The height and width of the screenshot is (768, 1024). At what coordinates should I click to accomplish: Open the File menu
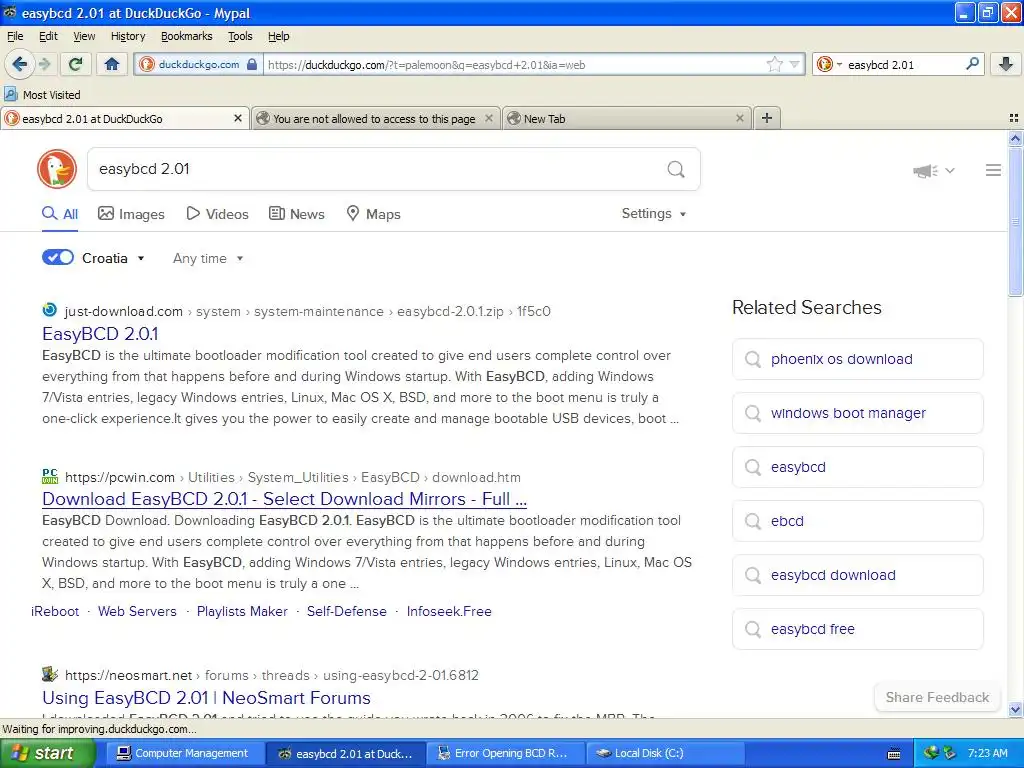(x=15, y=36)
